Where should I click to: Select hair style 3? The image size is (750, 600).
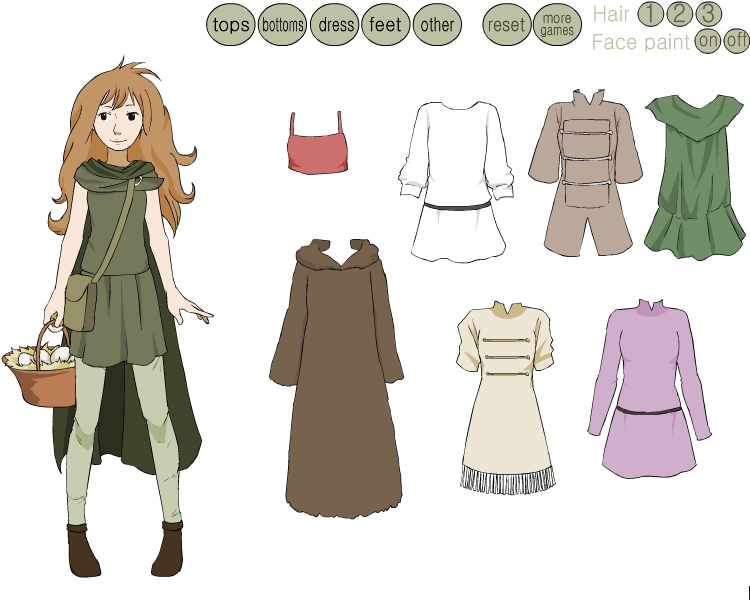708,14
